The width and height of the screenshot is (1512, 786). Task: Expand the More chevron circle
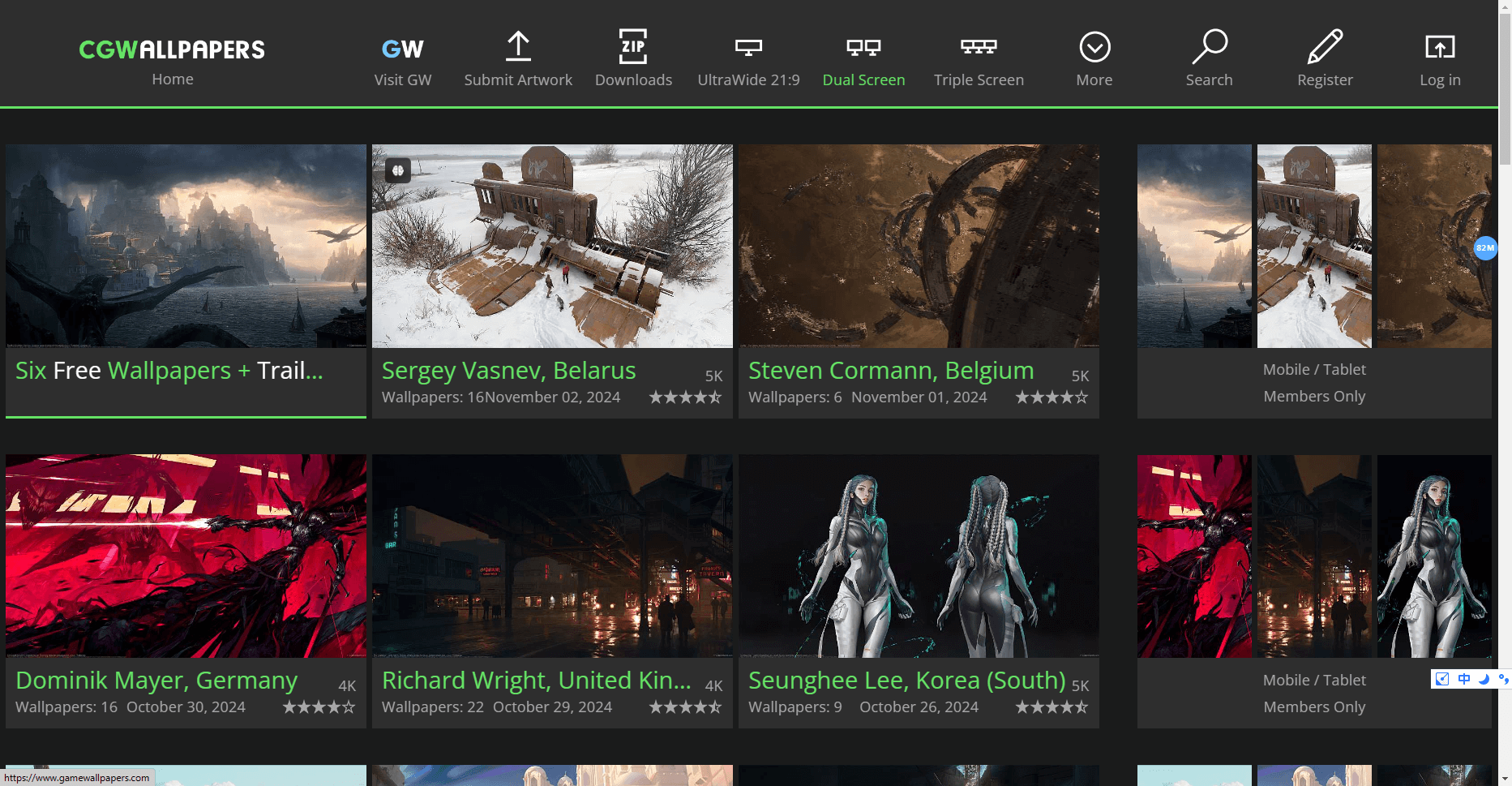pos(1094,47)
